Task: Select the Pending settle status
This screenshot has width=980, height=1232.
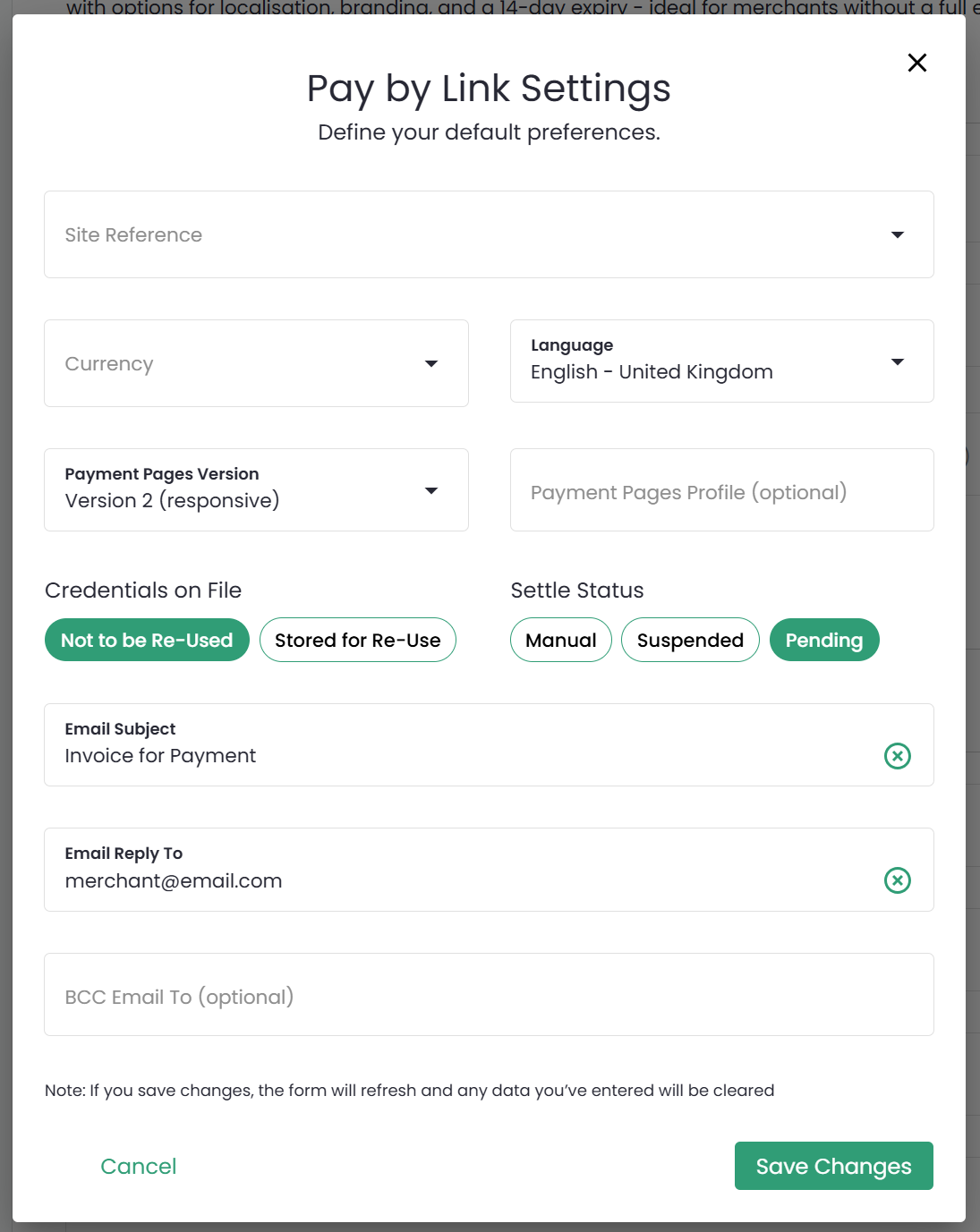Action: pyautogui.click(x=823, y=640)
